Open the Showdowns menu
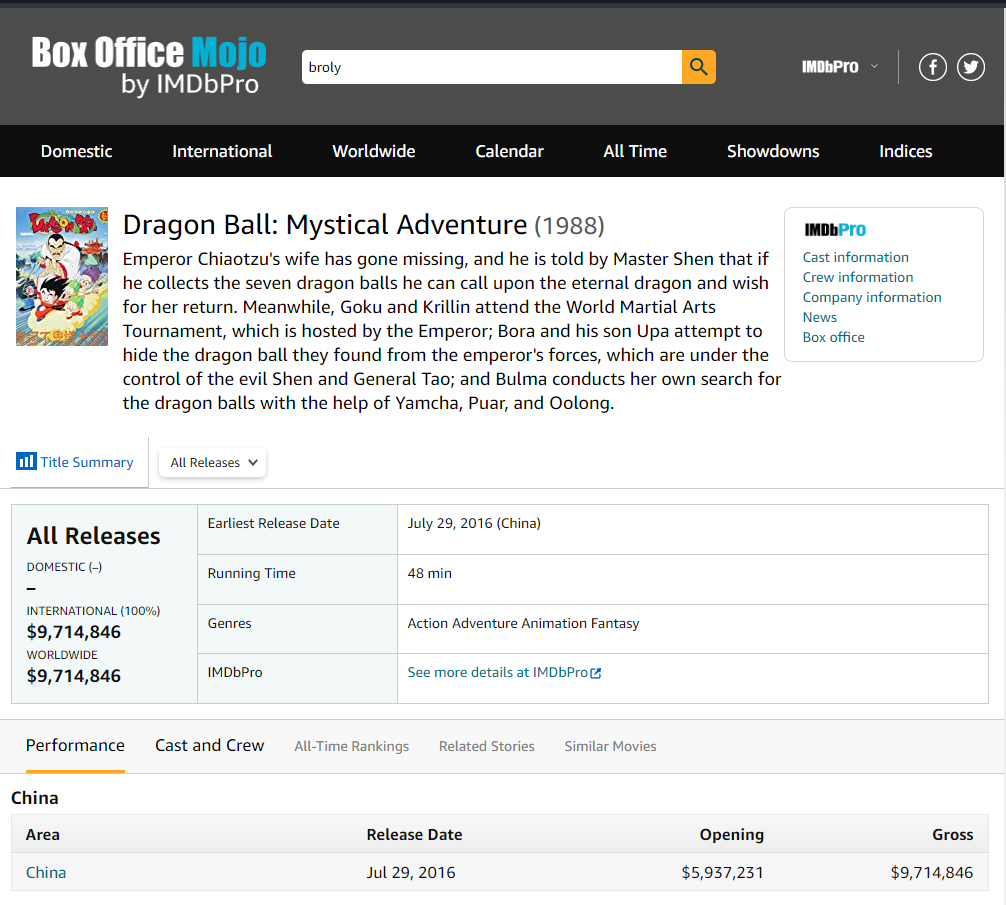The width and height of the screenshot is (1006, 905). coord(773,151)
